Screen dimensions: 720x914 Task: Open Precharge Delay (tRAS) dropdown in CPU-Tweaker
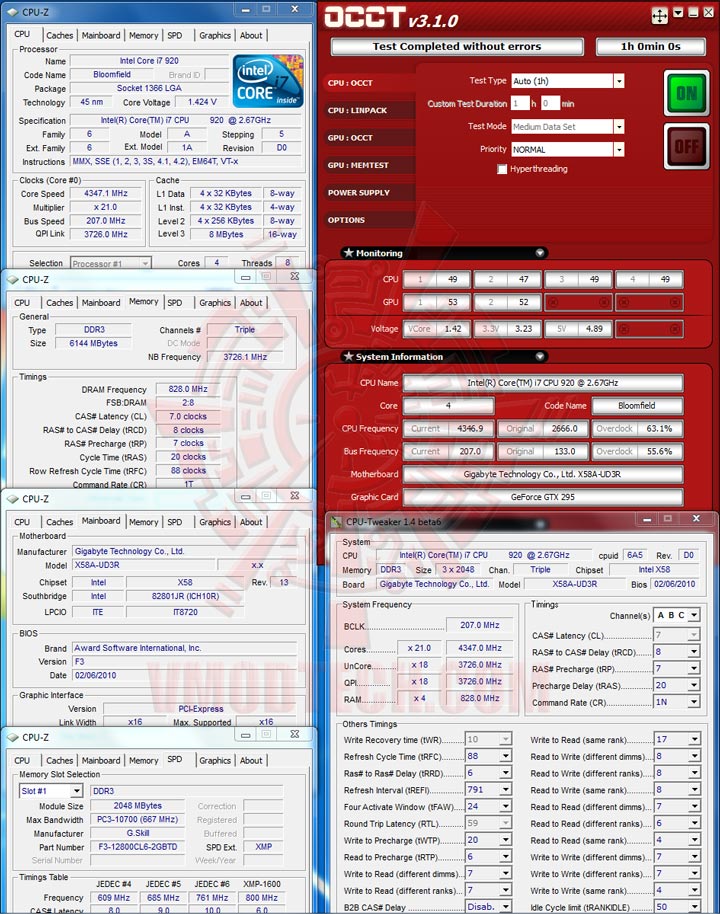click(694, 686)
